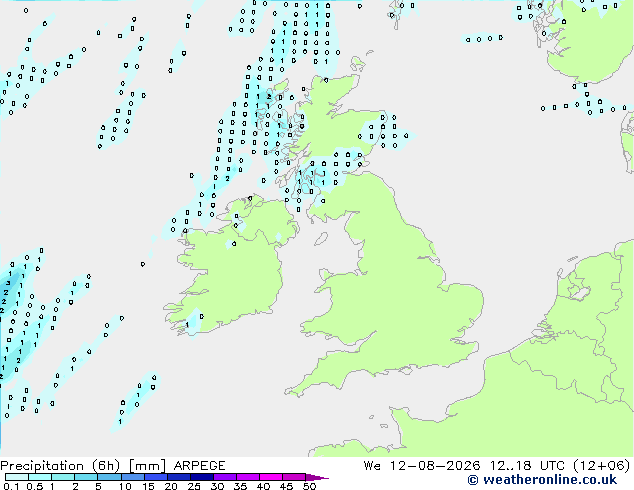Pick the 10–15 mm legend swatch
The width and height of the screenshot is (634, 490).
pos(132,477)
